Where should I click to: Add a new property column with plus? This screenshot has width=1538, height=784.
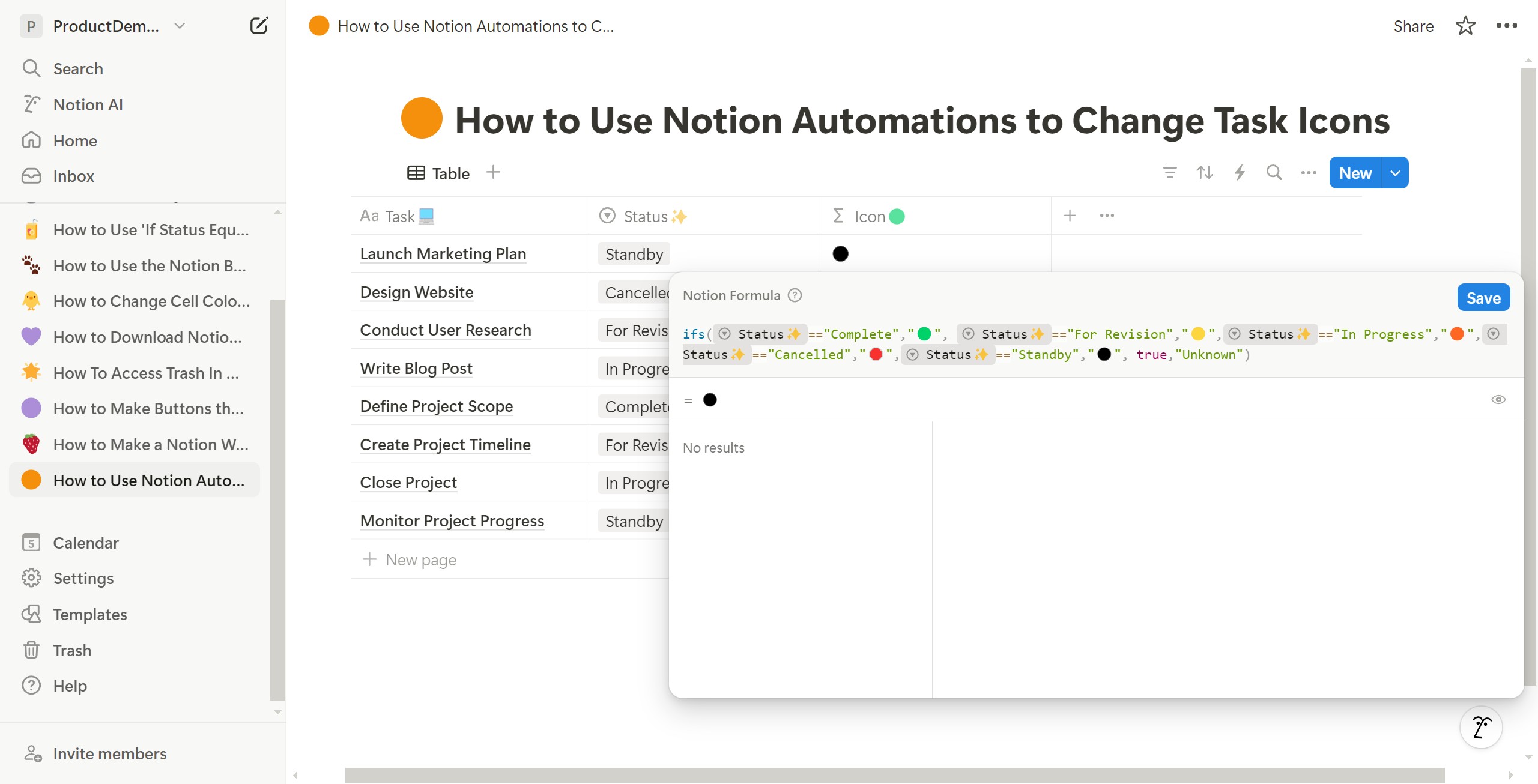pos(1070,215)
